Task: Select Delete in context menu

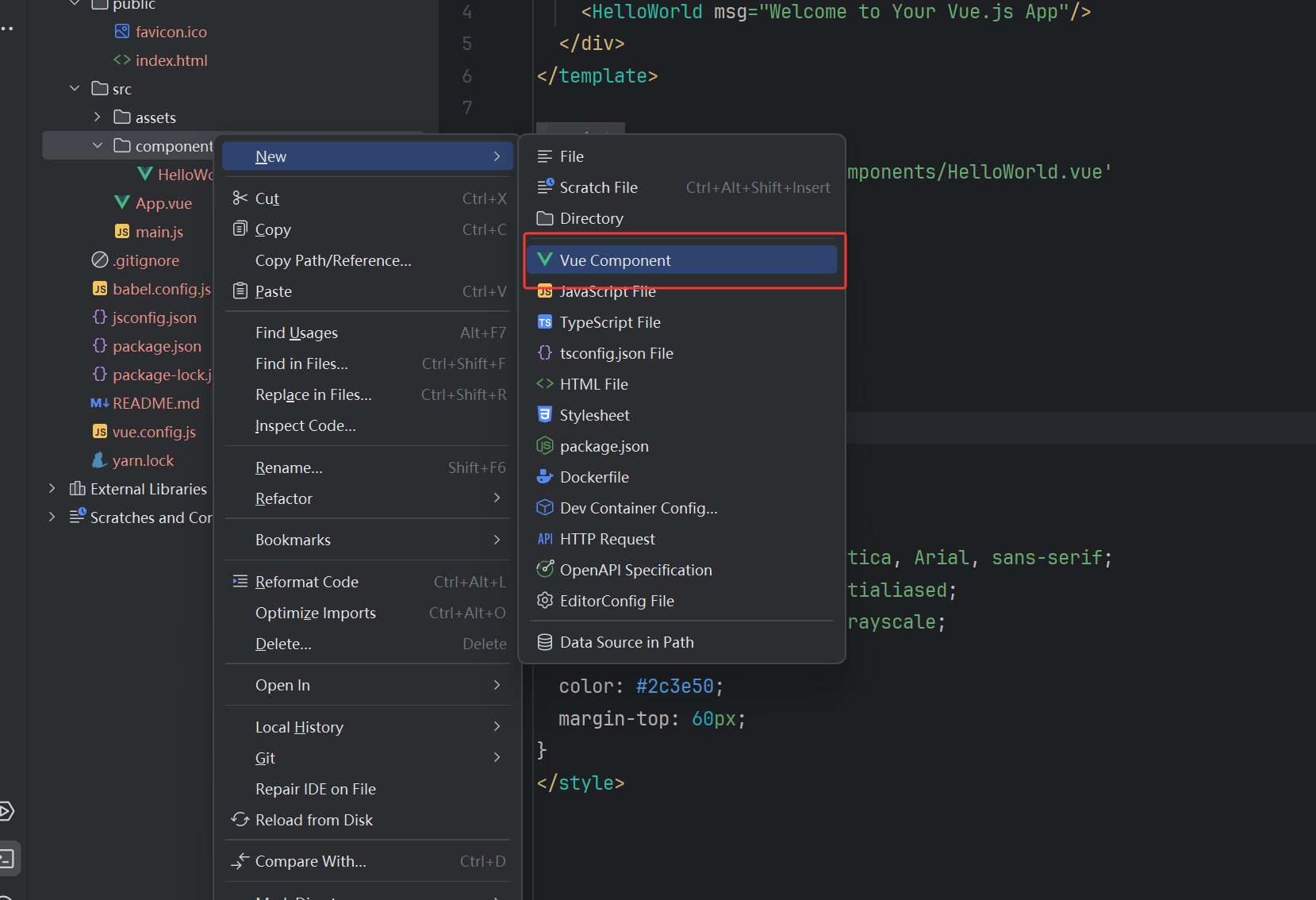Action: [368, 644]
